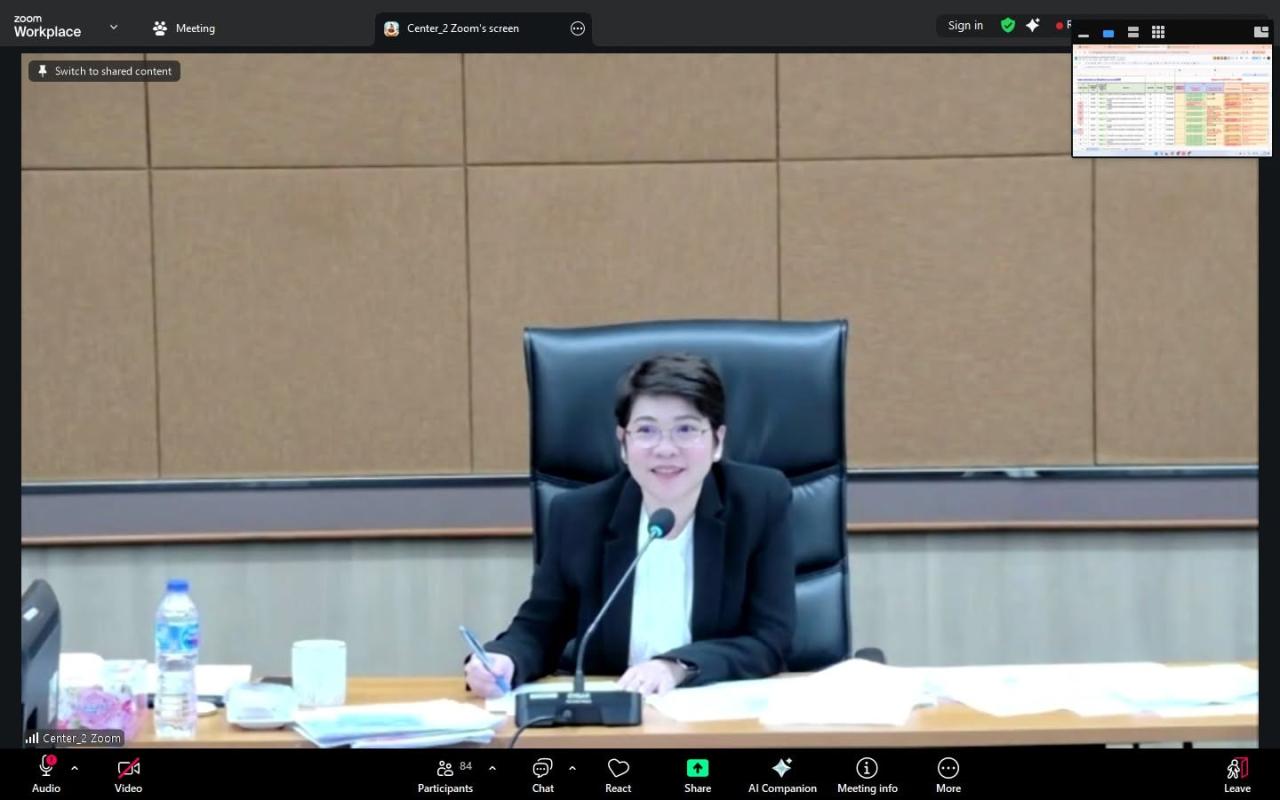Unmute with the Audio microphone button
The width and height of the screenshot is (1280, 800).
click(46, 775)
